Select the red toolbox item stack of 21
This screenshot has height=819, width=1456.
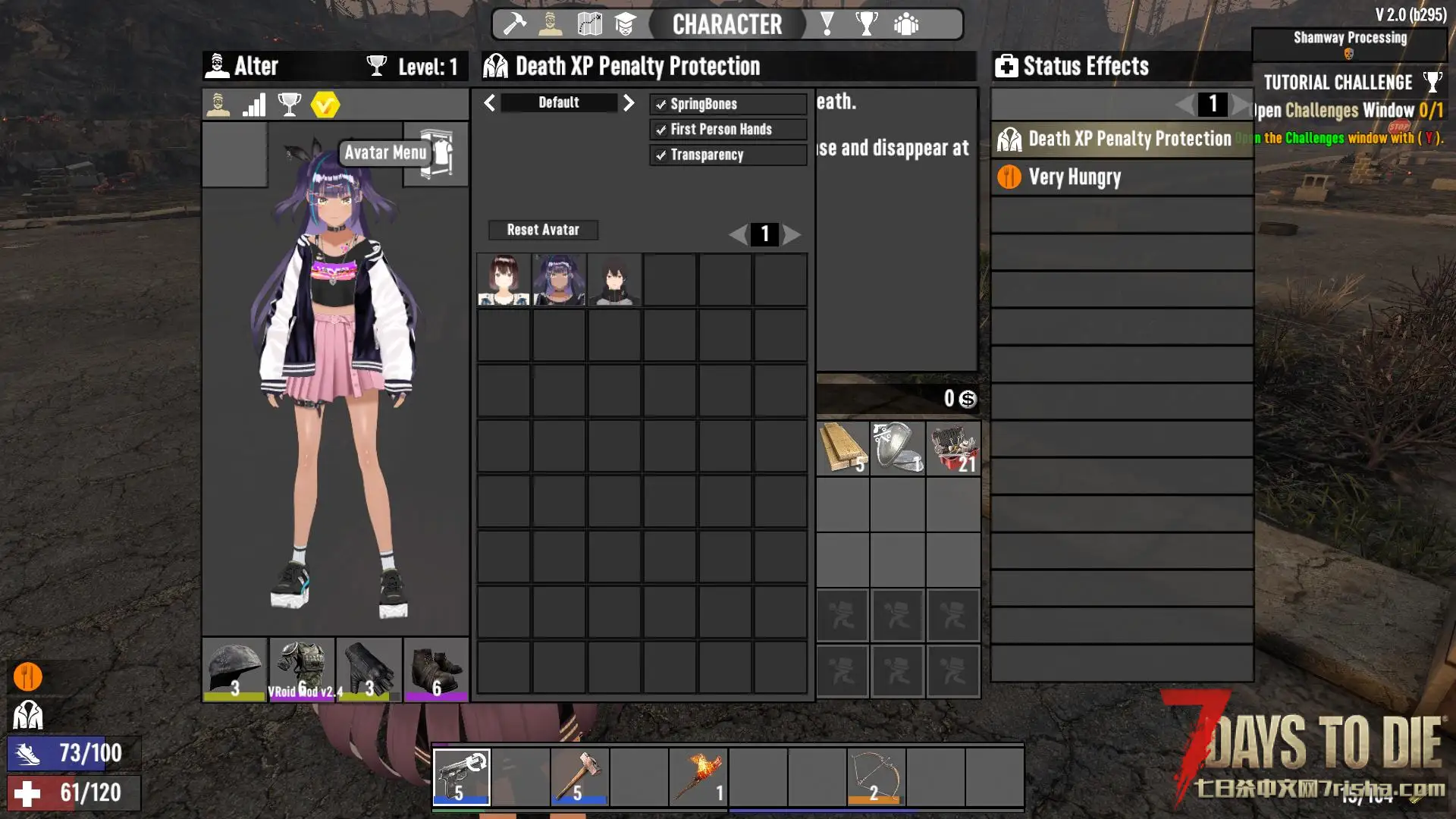tap(953, 448)
